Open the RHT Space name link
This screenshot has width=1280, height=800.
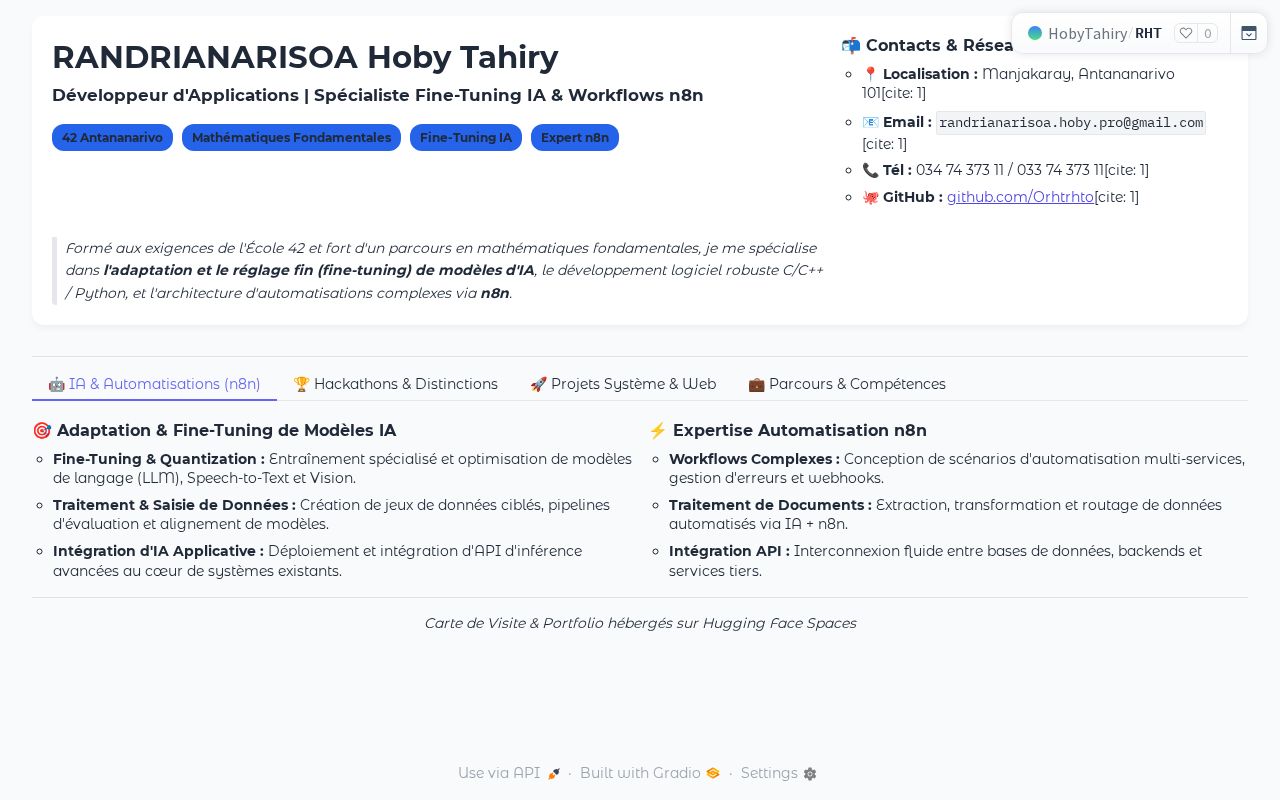tap(1148, 33)
